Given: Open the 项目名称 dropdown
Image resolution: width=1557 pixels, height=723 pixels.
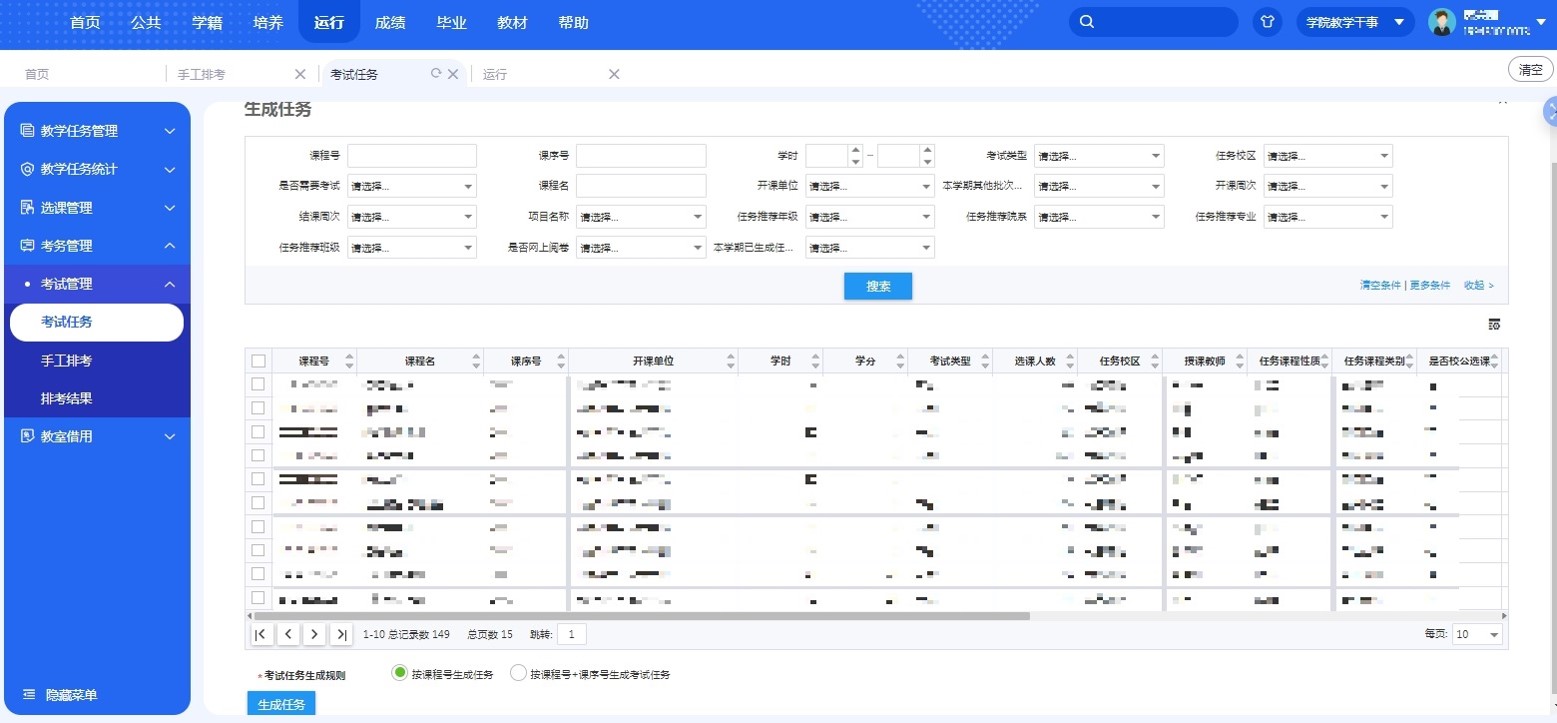Looking at the screenshot, I should tap(641, 217).
